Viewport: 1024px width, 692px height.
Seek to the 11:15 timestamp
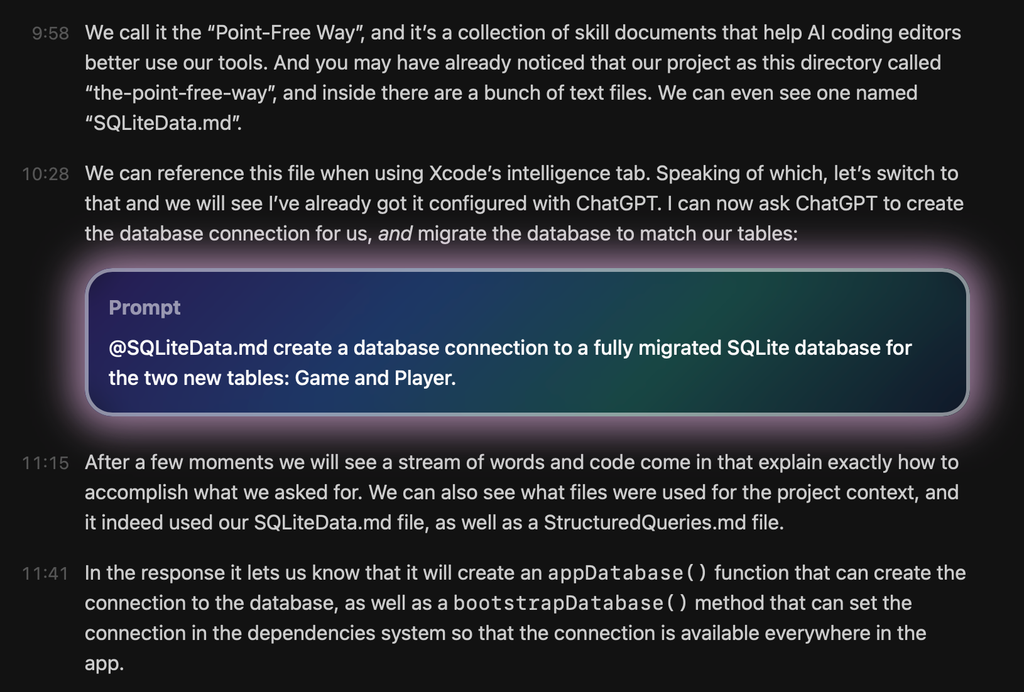[x=46, y=463]
